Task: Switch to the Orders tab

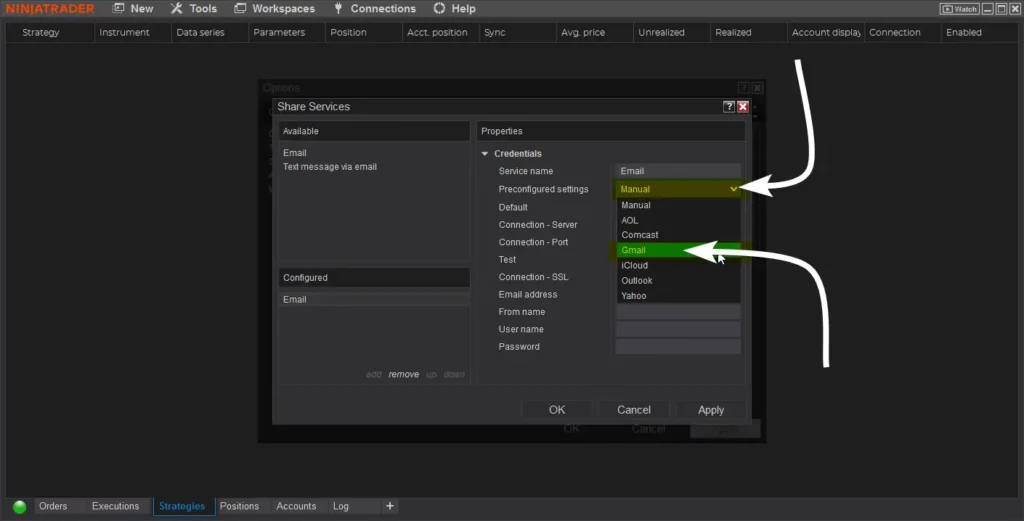Action: pyautogui.click(x=53, y=506)
